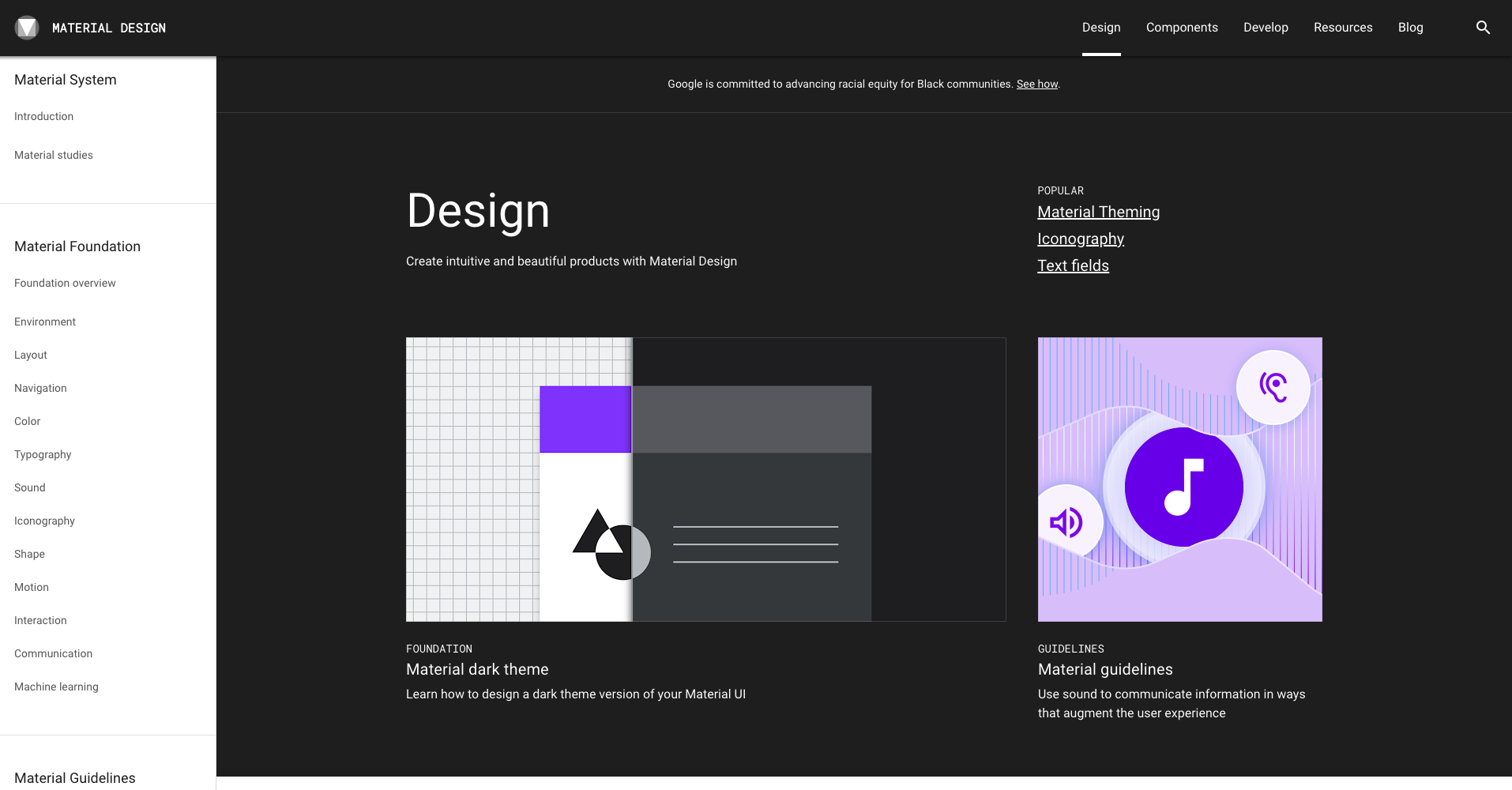The width and height of the screenshot is (1512, 790).
Task: Click the Create intuitive and beautiful products subtitle
Action: 571,261
